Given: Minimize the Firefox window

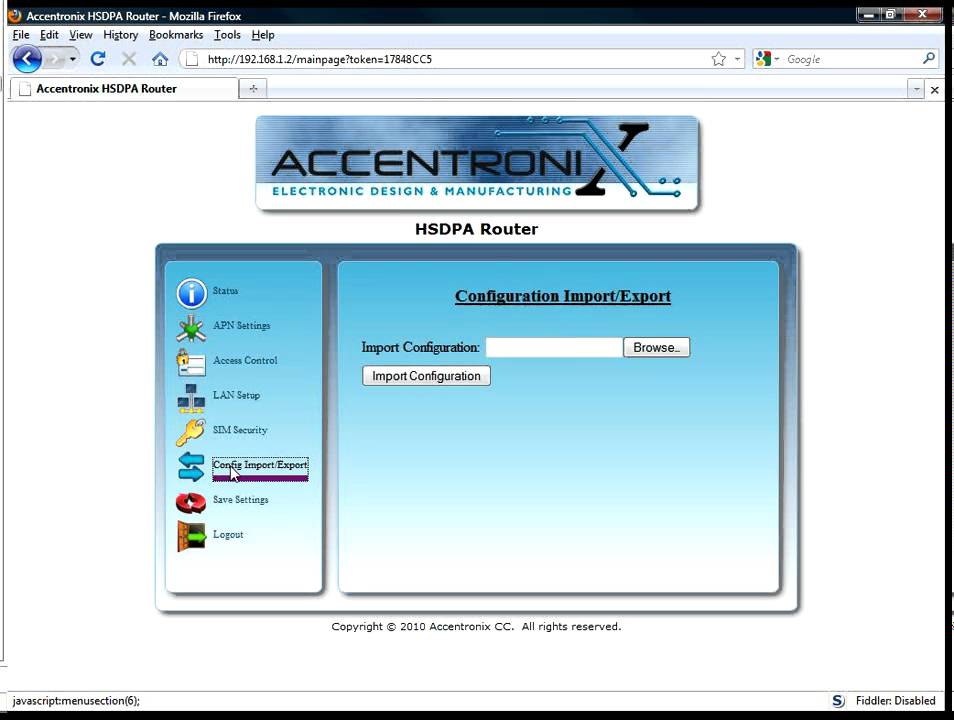Looking at the screenshot, I should pos(869,14).
